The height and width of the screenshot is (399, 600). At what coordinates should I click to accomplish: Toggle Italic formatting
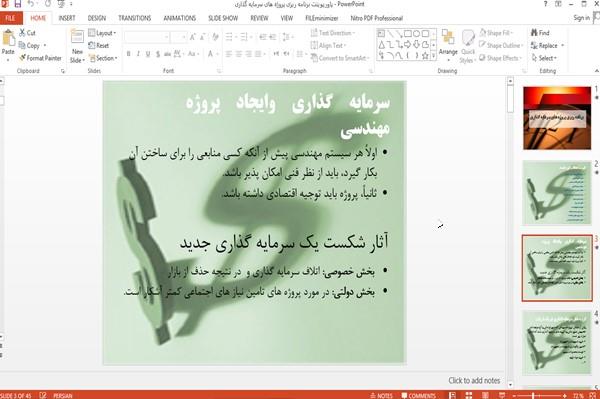(x=138, y=54)
